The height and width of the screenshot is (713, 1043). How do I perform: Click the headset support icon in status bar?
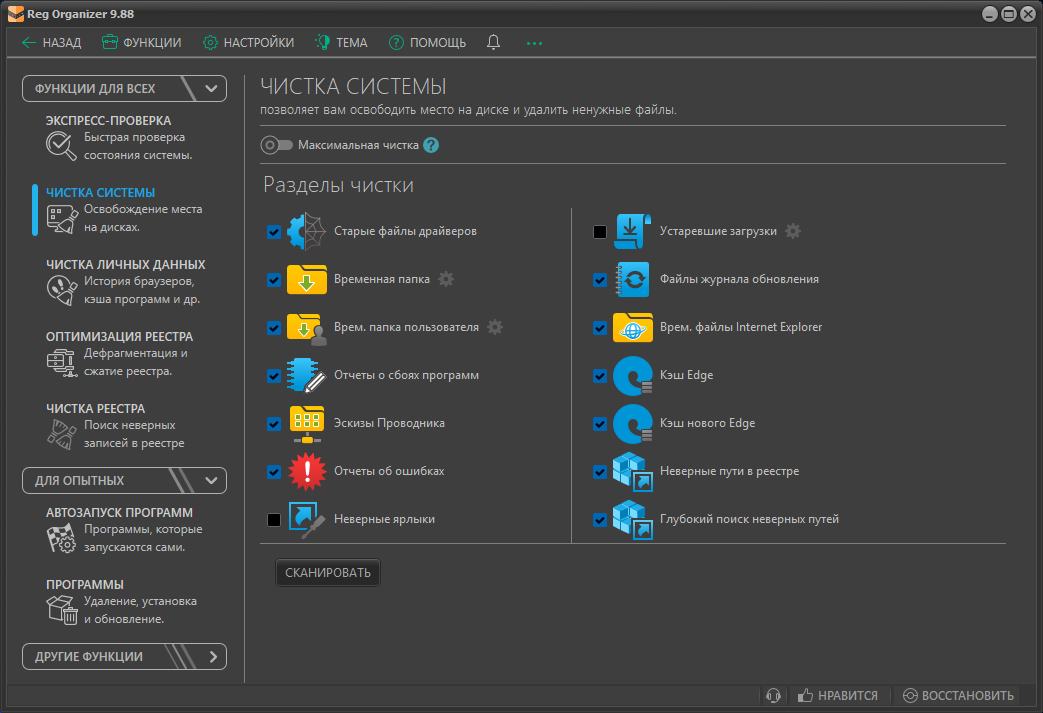point(772,695)
